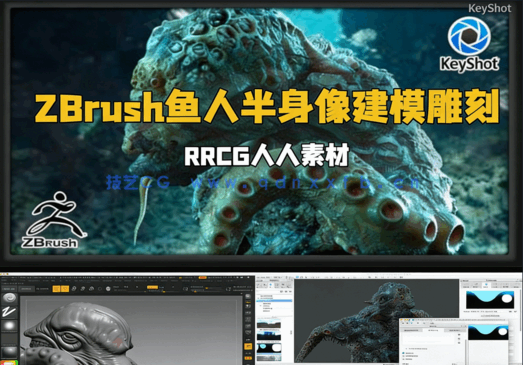Switch to middle tab in HDRI editor window
The width and height of the screenshot is (523, 365).
pos(434,330)
